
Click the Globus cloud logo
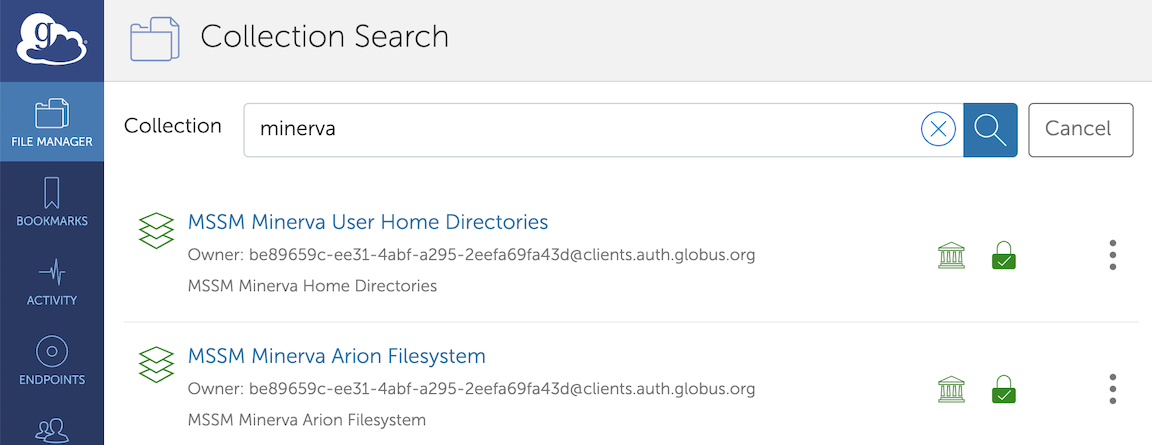51,40
